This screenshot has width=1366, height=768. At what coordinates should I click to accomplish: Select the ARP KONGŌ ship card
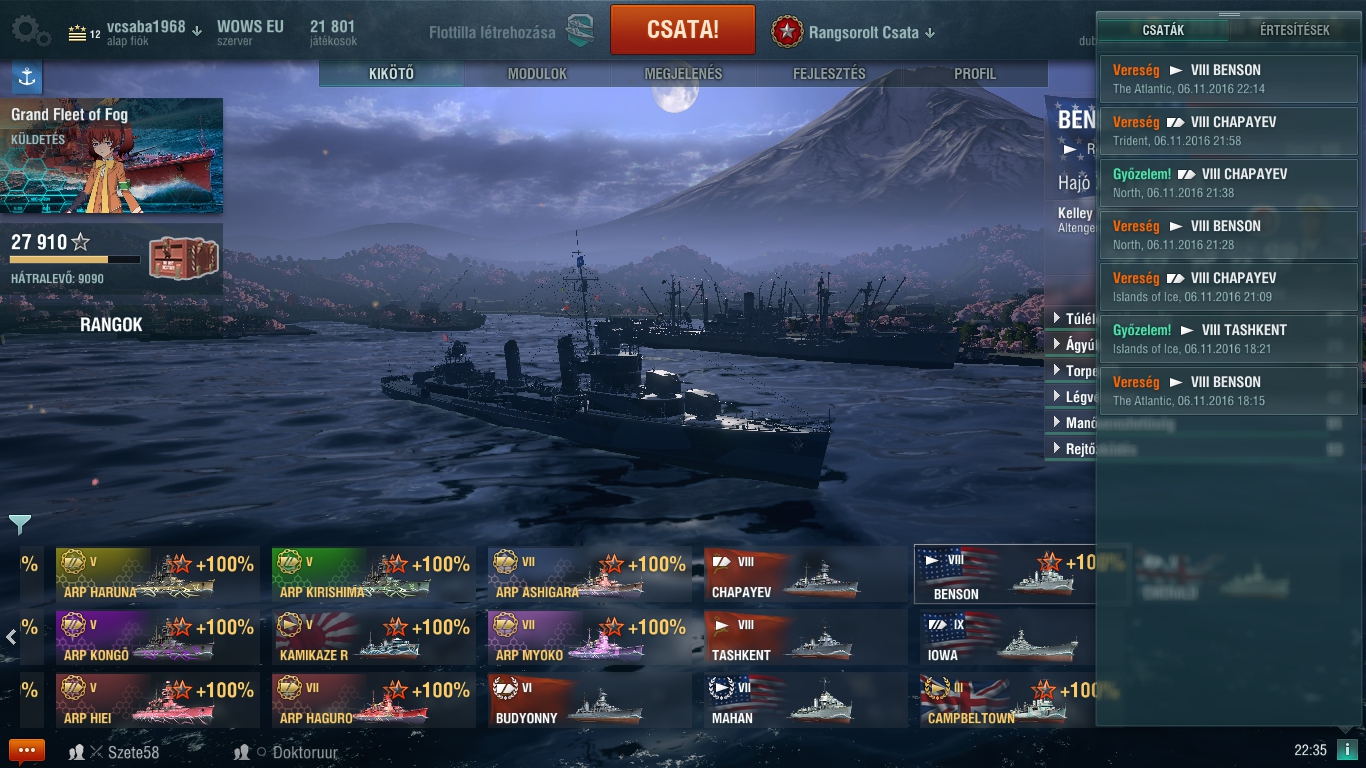coord(157,637)
